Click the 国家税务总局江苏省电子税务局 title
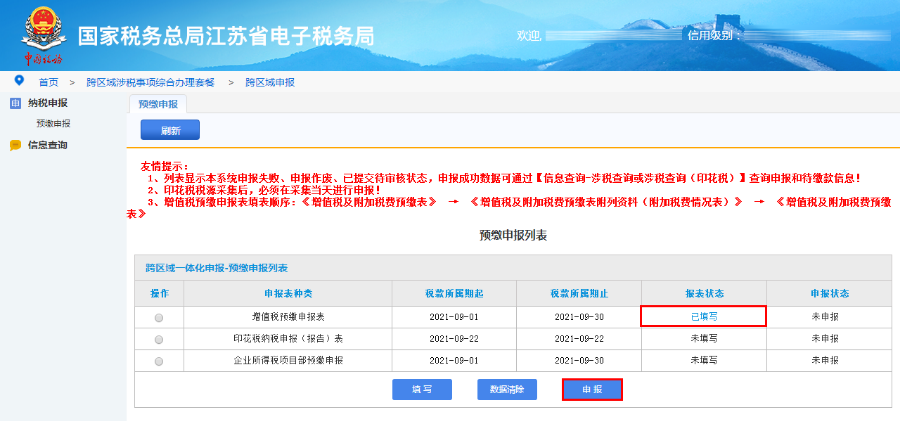This screenshot has height=421, width=900. tap(226, 36)
